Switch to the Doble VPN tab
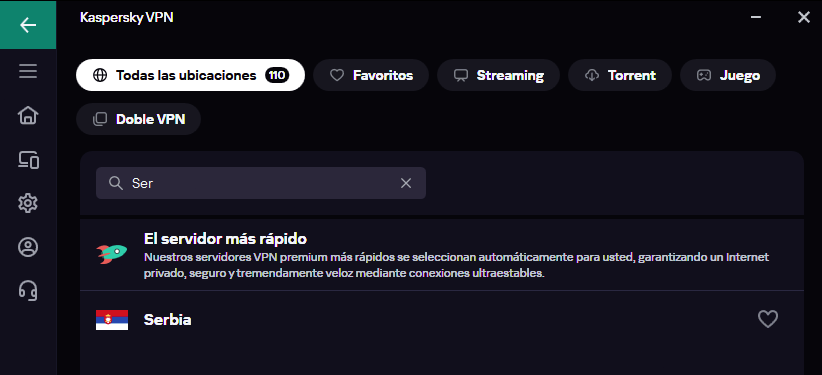822x375 pixels. click(138, 119)
